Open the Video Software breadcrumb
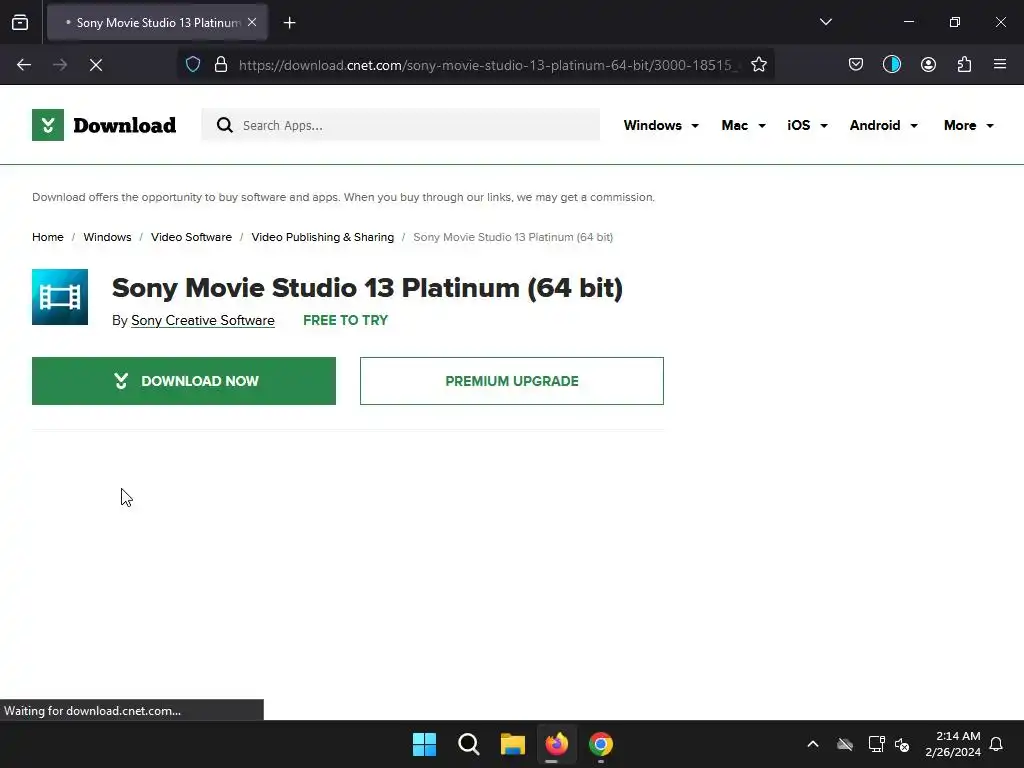The image size is (1024, 768). point(191,237)
